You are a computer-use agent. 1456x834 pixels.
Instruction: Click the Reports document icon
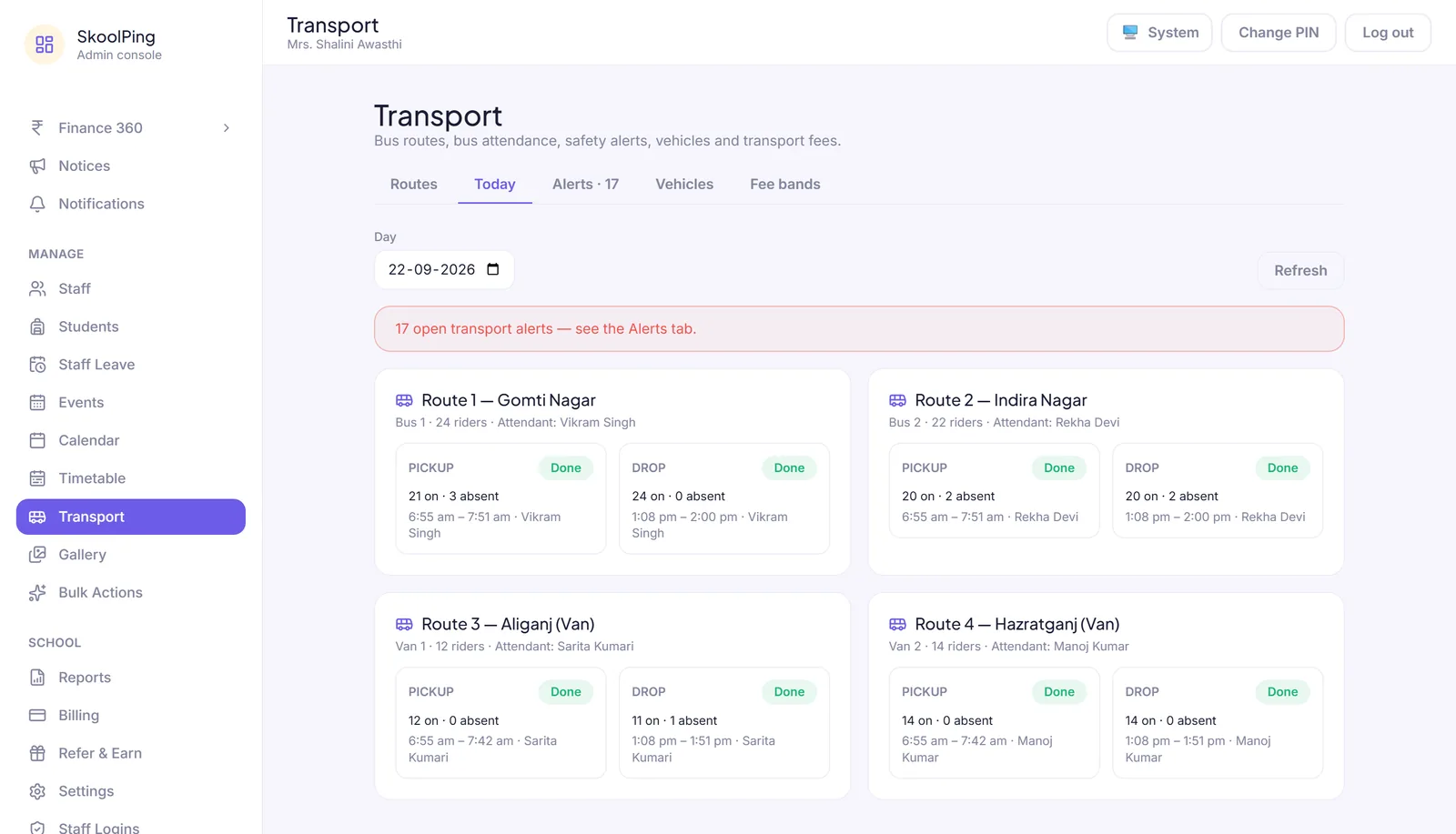[x=37, y=678]
